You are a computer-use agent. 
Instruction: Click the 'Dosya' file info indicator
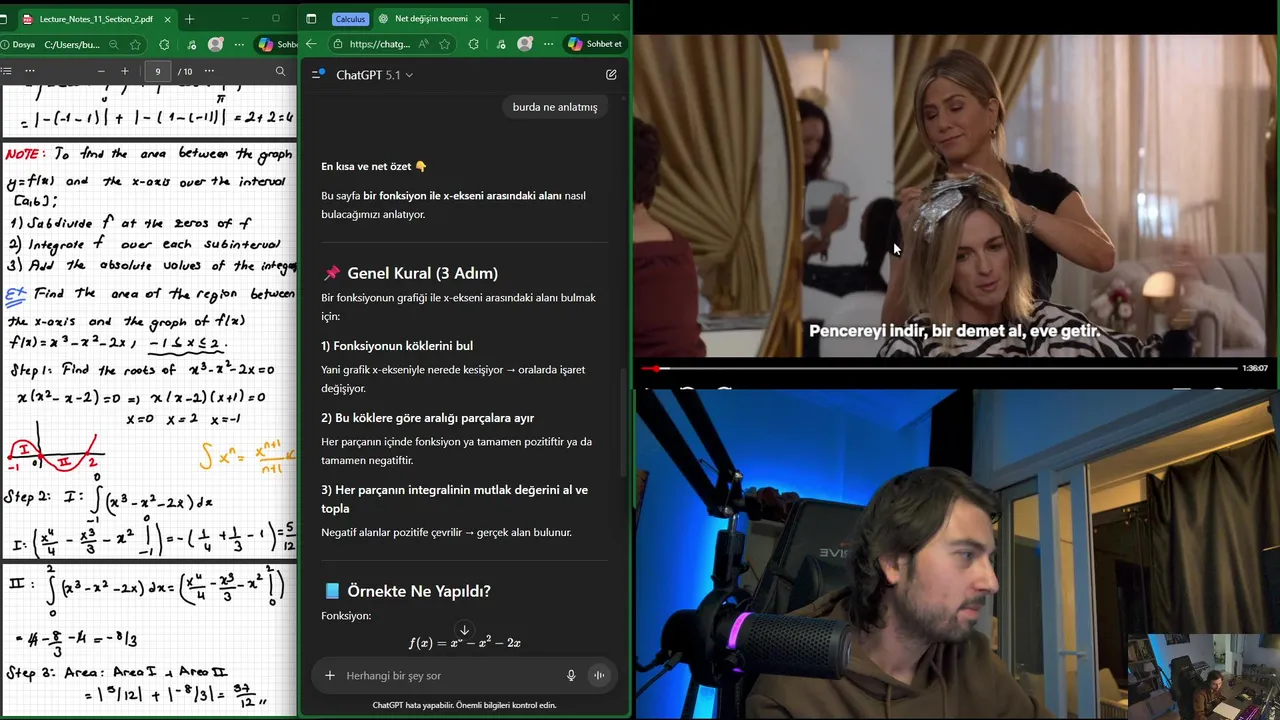pyautogui.click(x=17, y=44)
